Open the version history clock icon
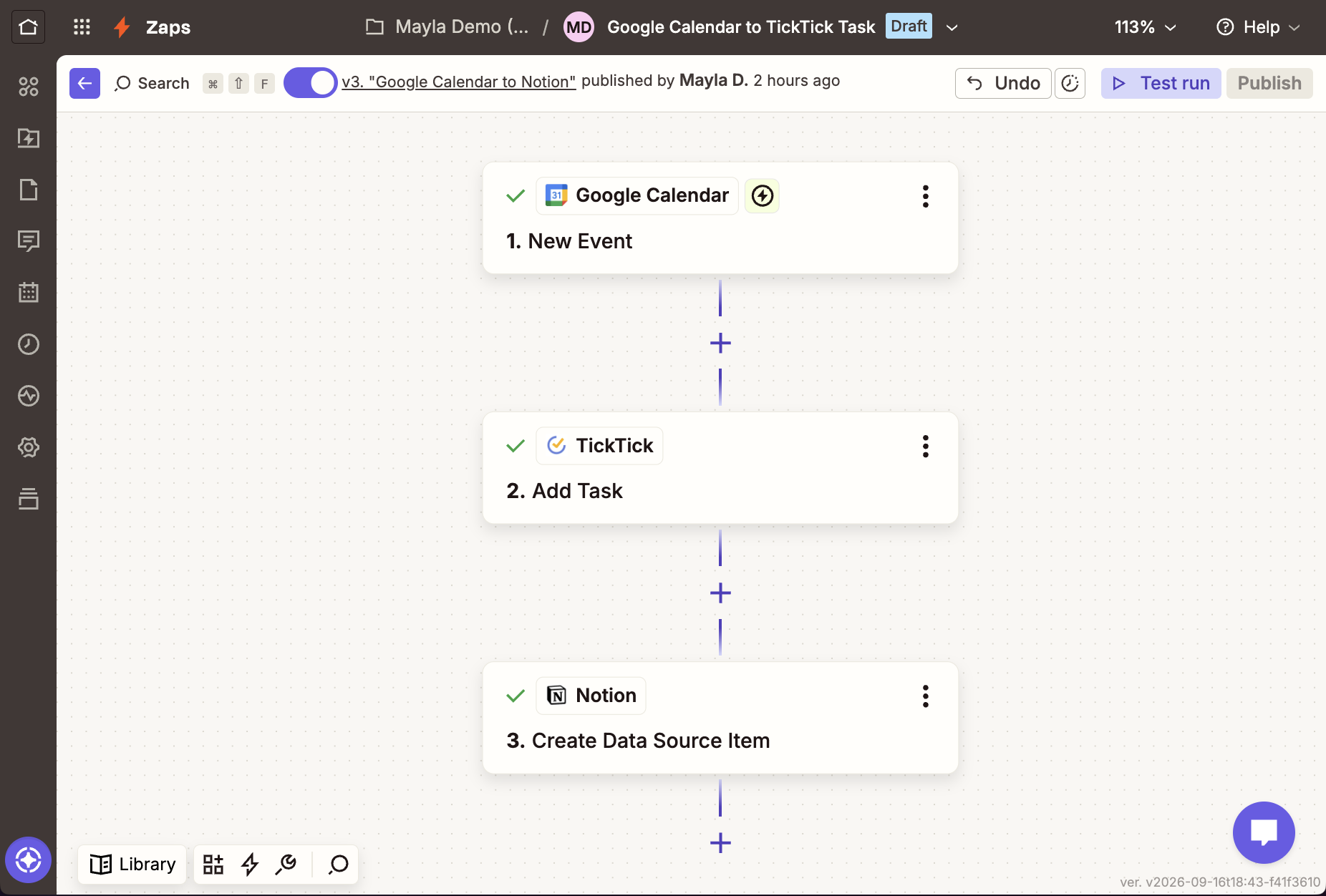 (x=1070, y=83)
